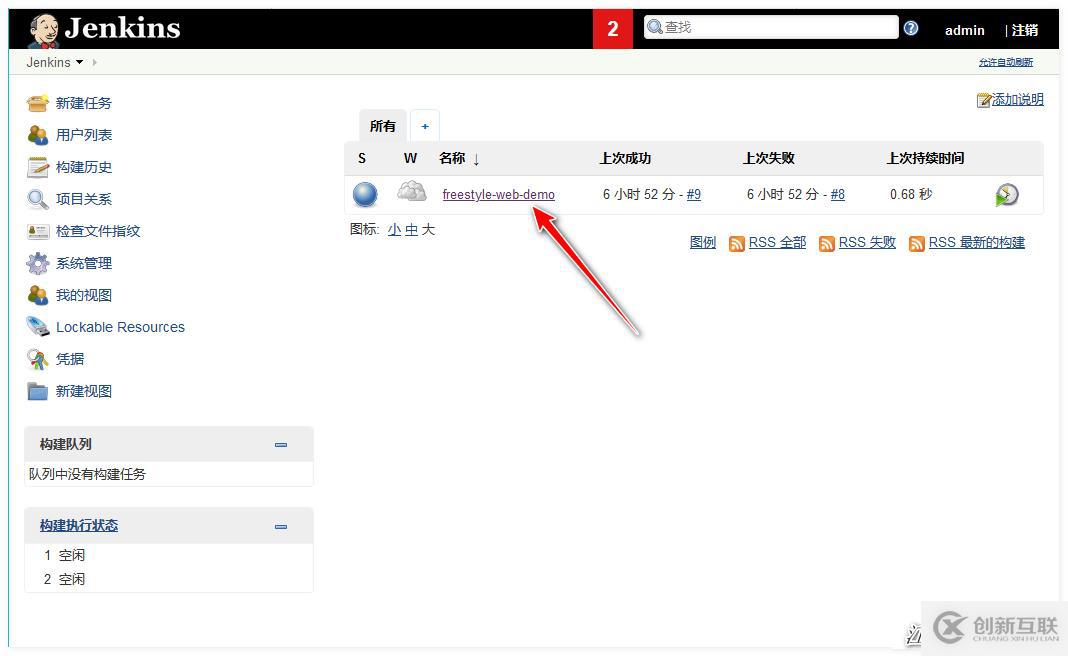Image resolution: width=1068 pixels, height=656 pixels.
Task: Open 新建视图 from the sidebar
Action: pos(84,391)
